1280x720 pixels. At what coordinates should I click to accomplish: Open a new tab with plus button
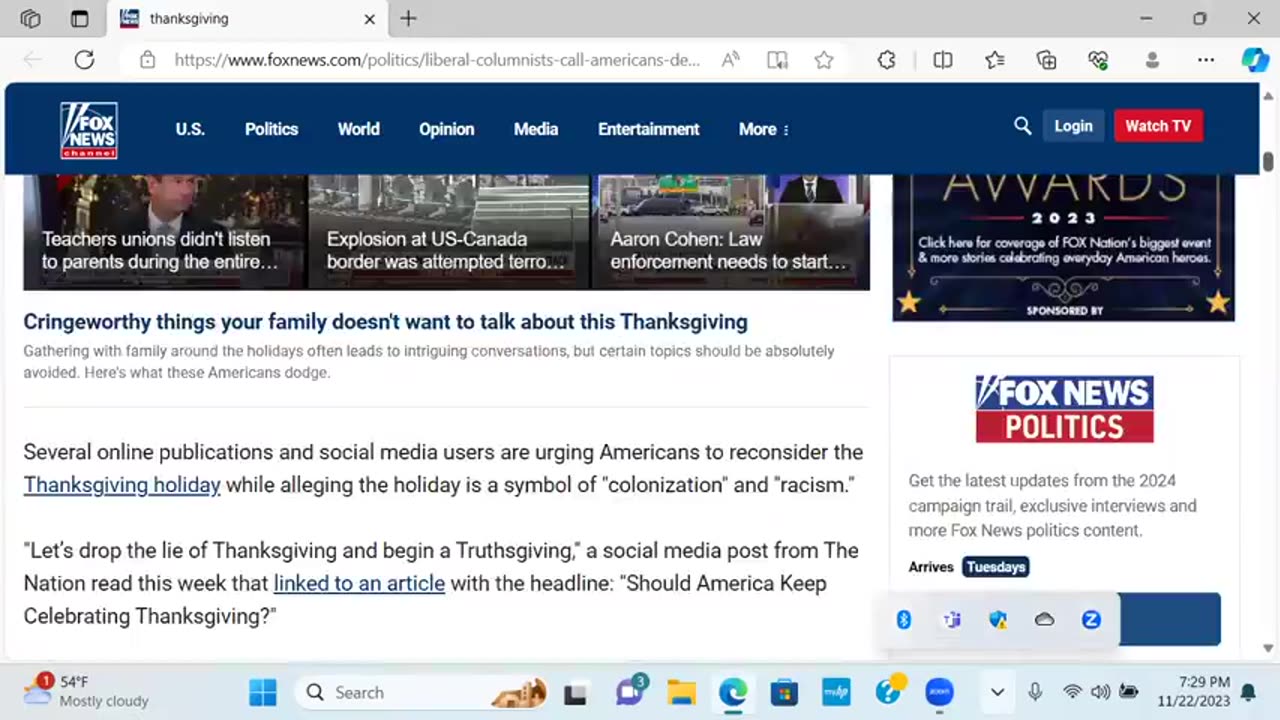tap(408, 18)
